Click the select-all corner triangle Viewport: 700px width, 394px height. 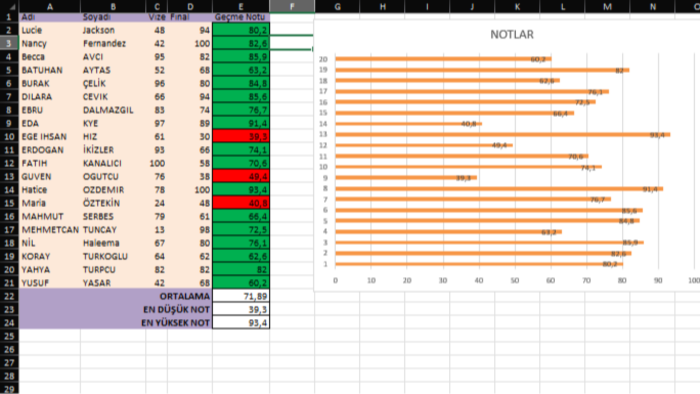point(9,6)
